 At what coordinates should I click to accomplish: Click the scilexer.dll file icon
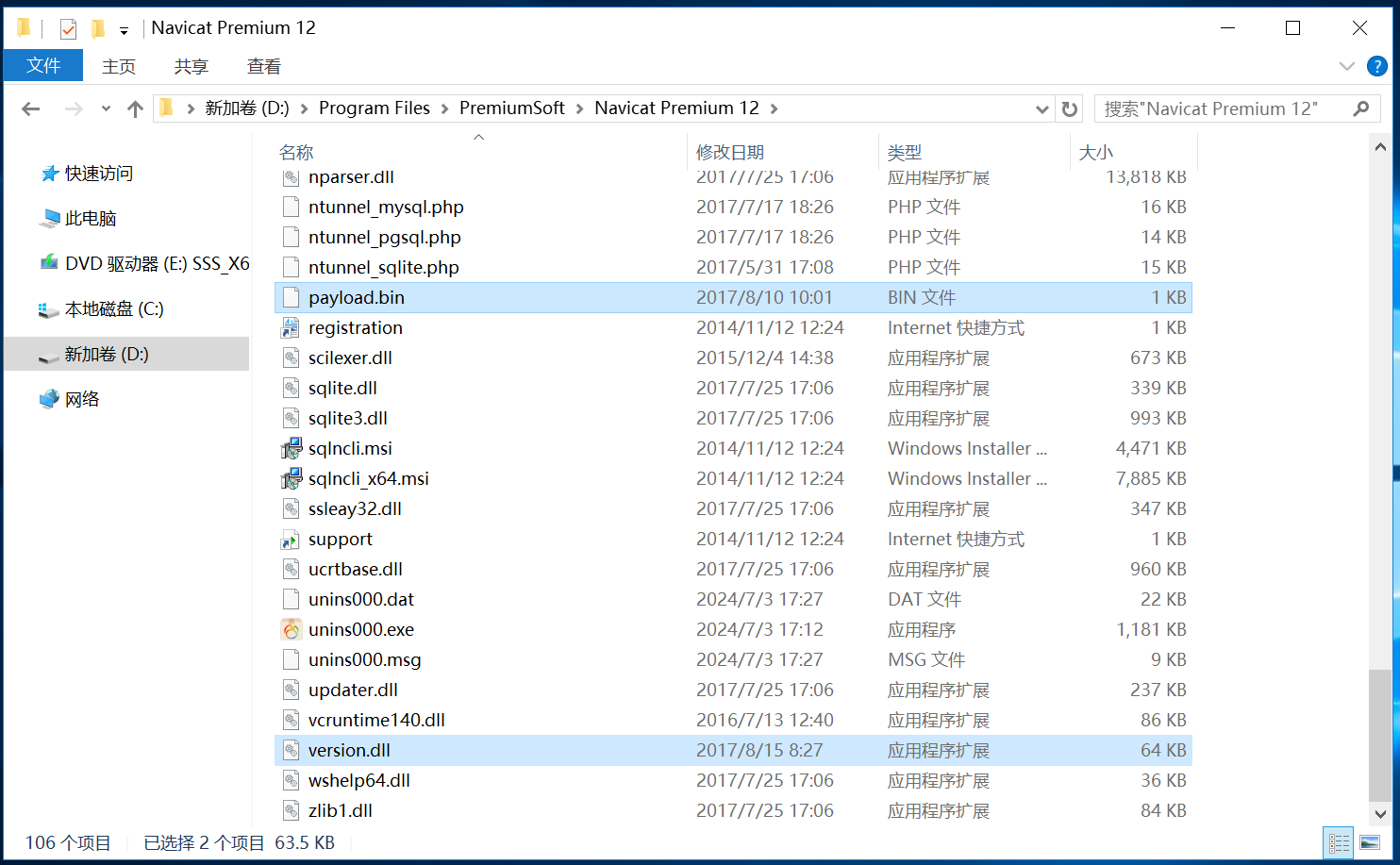click(x=292, y=358)
